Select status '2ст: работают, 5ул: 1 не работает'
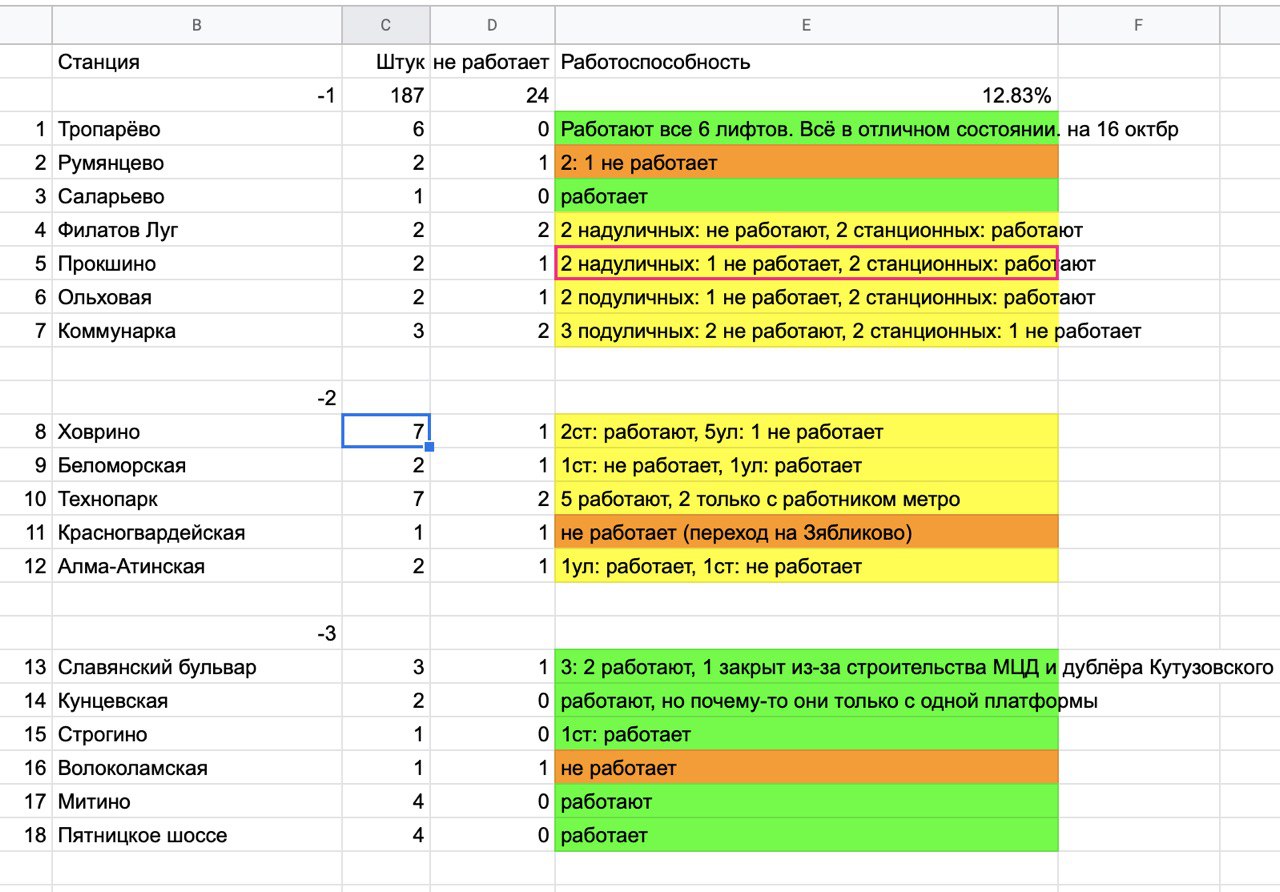Image resolution: width=1280 pixels, height=892 pixels. pyautogui.click(x=806, y=432)
